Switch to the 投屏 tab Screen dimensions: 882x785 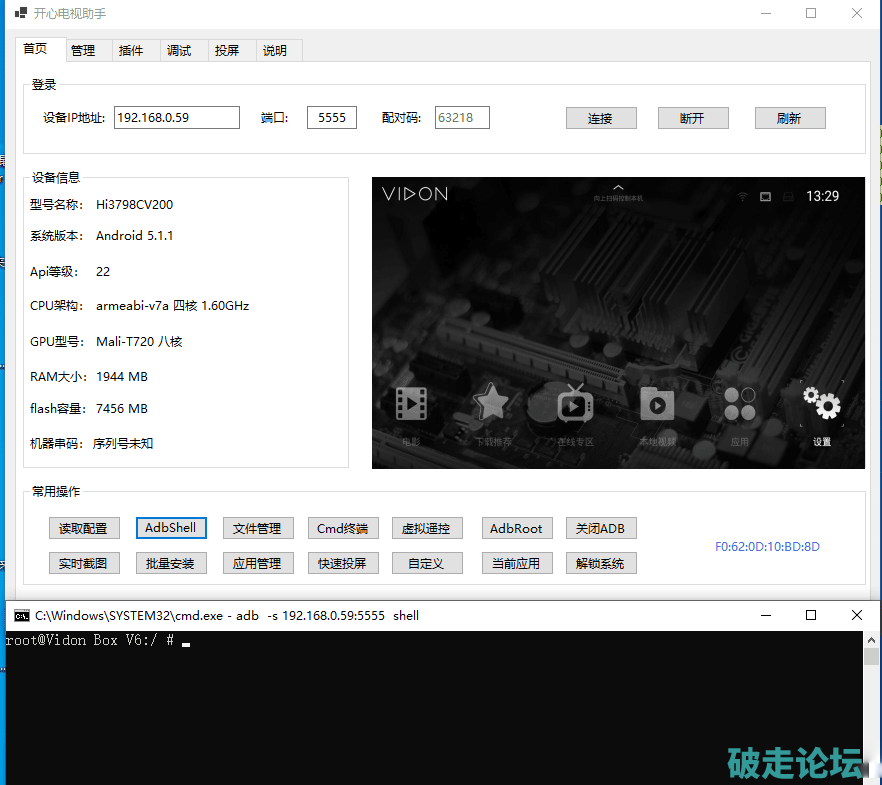227,51
